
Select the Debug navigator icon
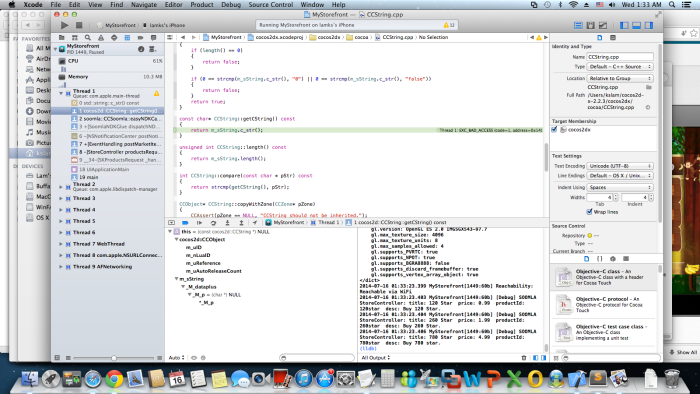tap(127, 37)
